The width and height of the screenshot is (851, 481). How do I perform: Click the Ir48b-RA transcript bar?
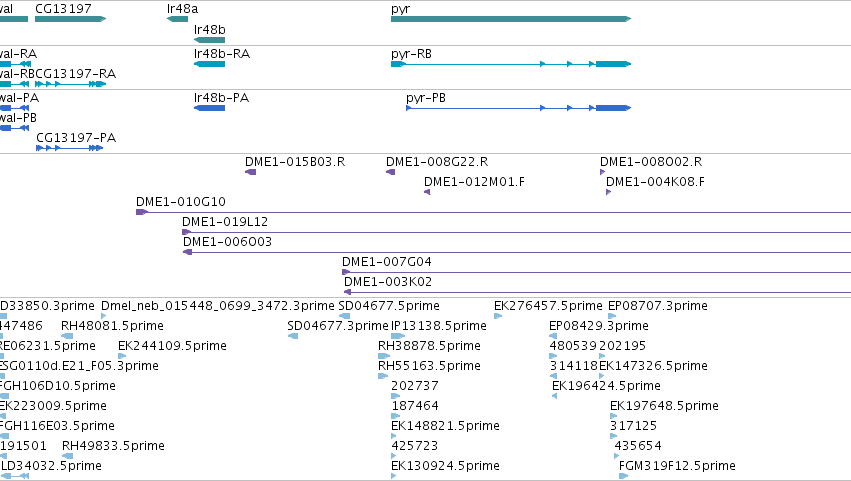click(x=209, y=64)
